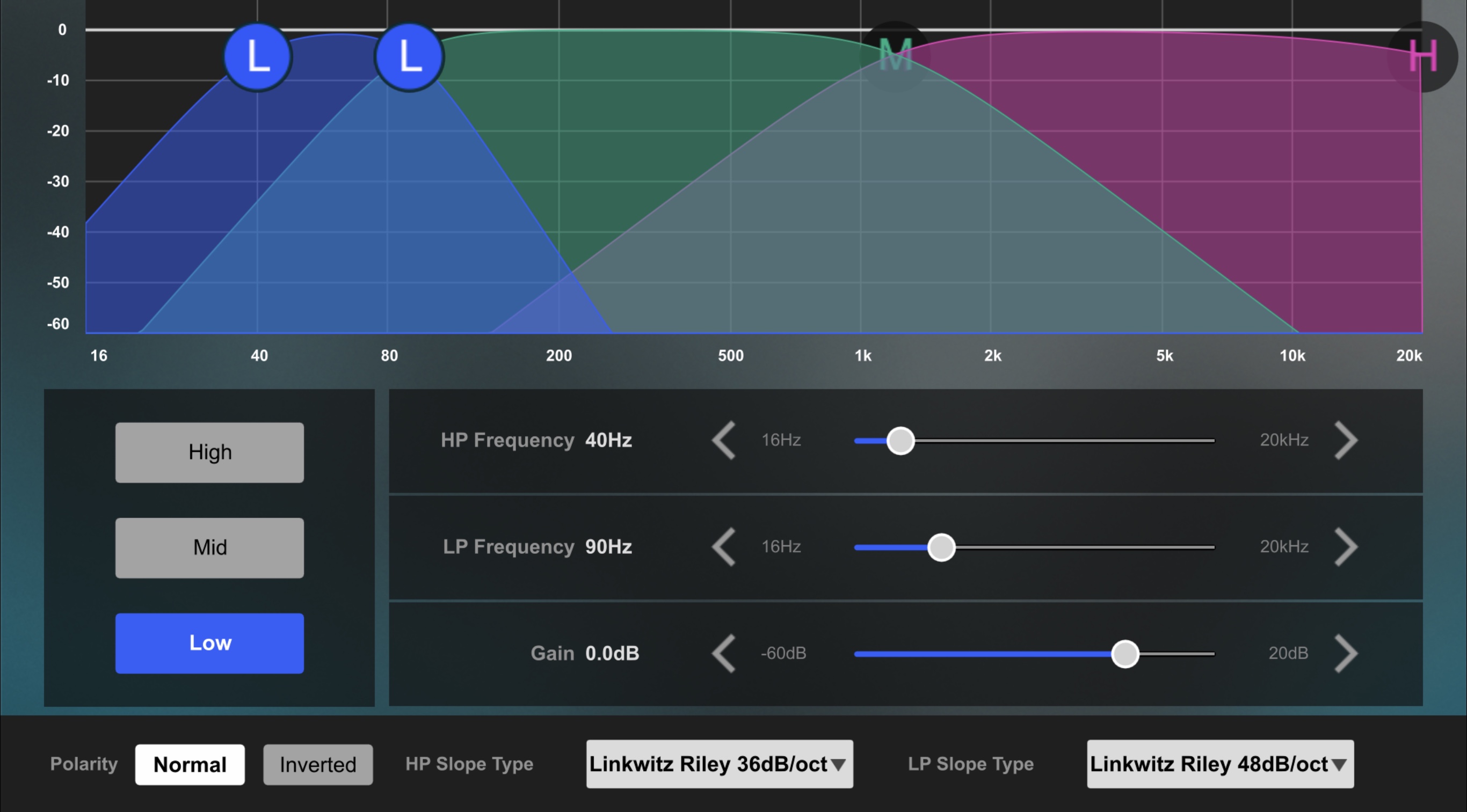This screenshot has height=812, width=1467.
Task: Select the Low band button
Action: click(209, 643)
